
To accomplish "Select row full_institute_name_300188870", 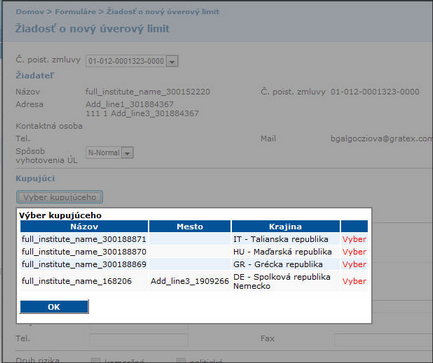I will (x=194, y=252).
